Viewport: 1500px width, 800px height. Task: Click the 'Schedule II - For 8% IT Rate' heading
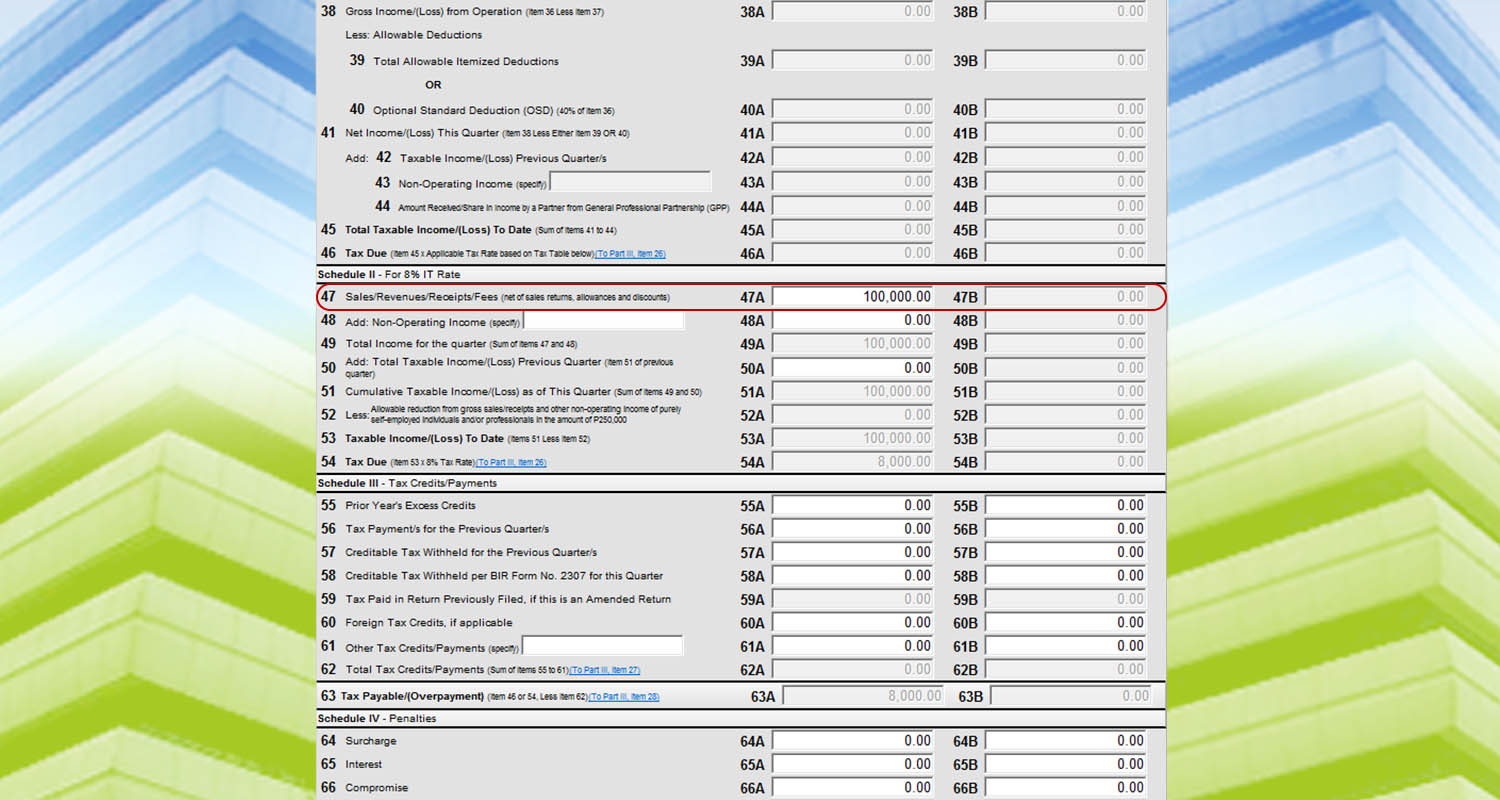coord(389,274)
